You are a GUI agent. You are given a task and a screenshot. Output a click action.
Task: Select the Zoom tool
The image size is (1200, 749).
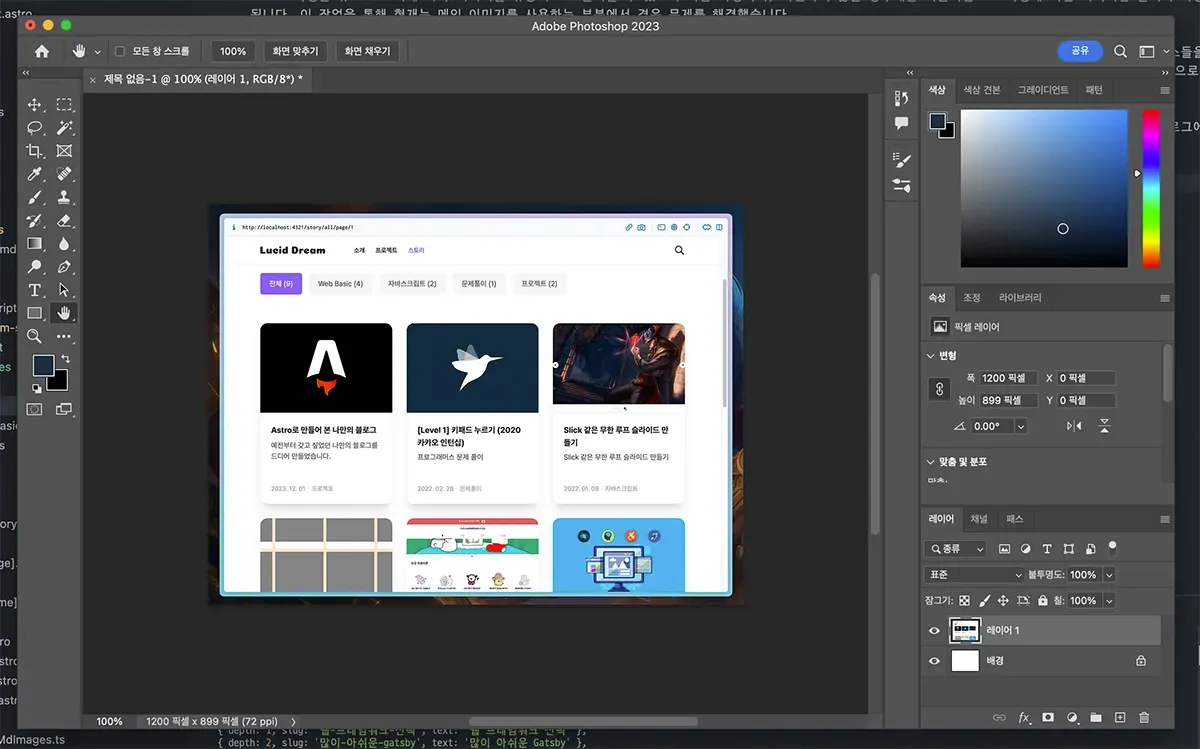coord(34,336)
